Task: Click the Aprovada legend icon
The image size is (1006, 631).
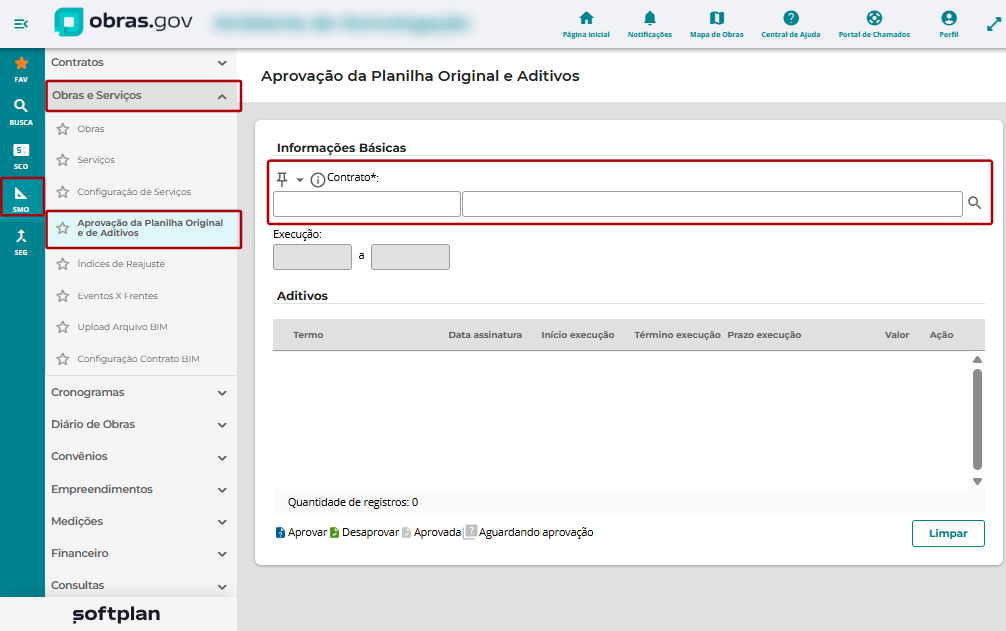Action: coord(406,533)
